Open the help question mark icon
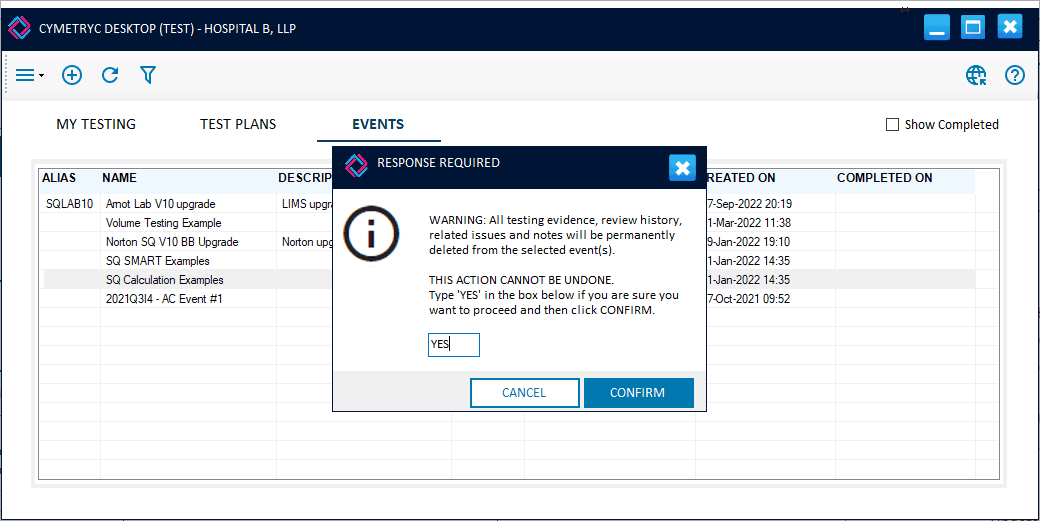The image size is (1040, 521). pyautogui.click(x=1015, y=76)
